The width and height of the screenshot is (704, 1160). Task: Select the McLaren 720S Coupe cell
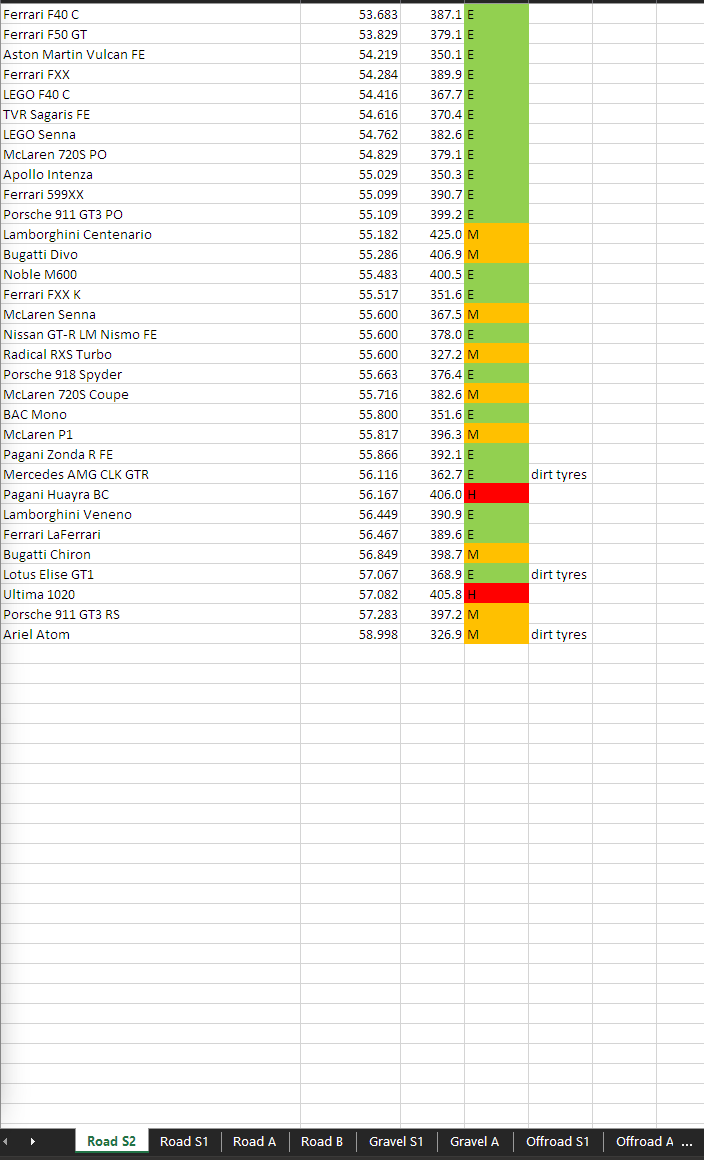pos(151,394)
